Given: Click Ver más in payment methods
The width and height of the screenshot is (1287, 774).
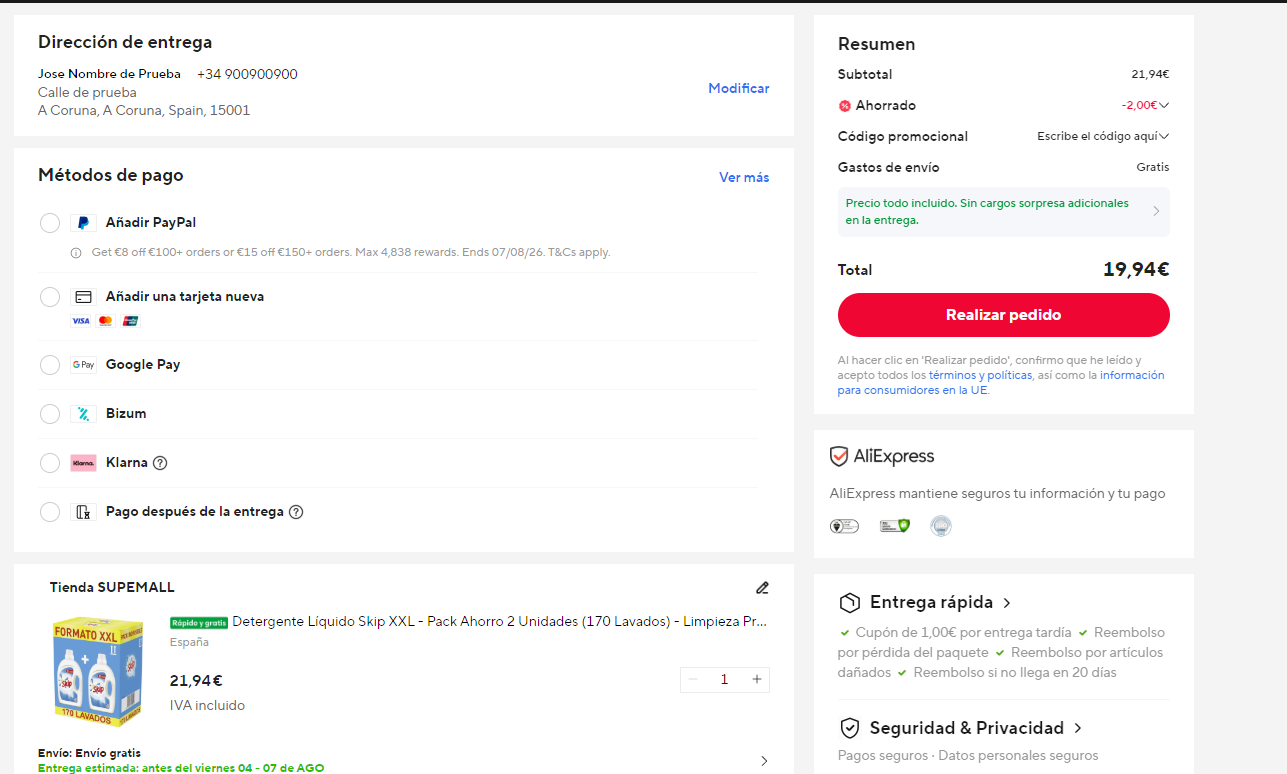Looking at the screenshot, I should tap(744, 178).
